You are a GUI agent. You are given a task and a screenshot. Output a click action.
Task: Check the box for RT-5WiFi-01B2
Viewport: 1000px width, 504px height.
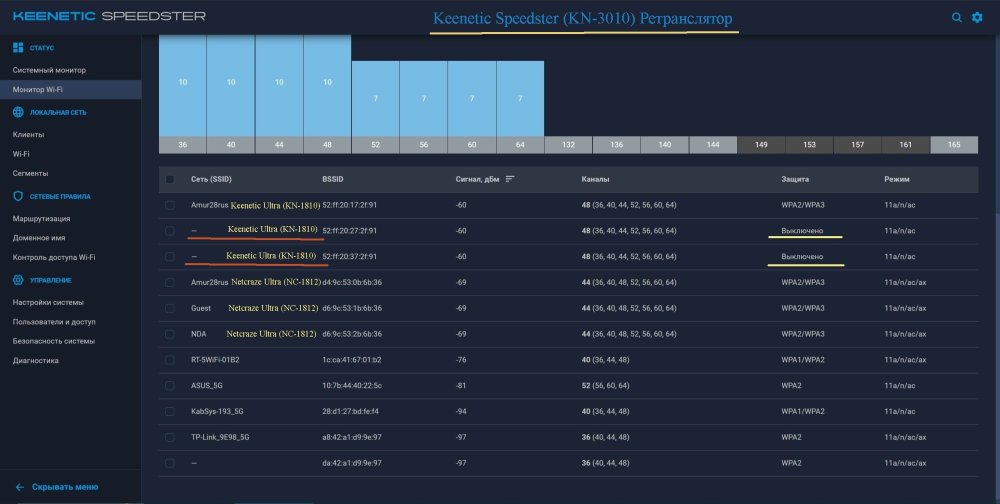click(x=170, y=360)
